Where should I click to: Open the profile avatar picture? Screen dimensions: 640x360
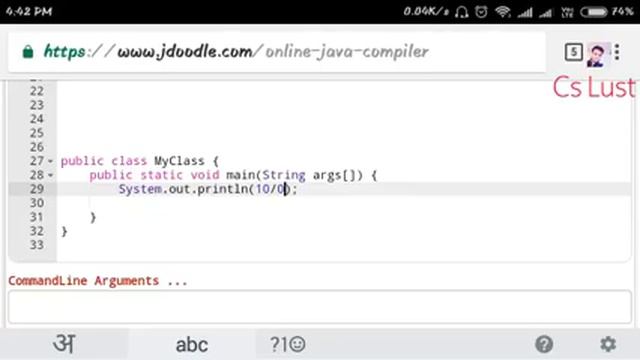coord(596,54)
